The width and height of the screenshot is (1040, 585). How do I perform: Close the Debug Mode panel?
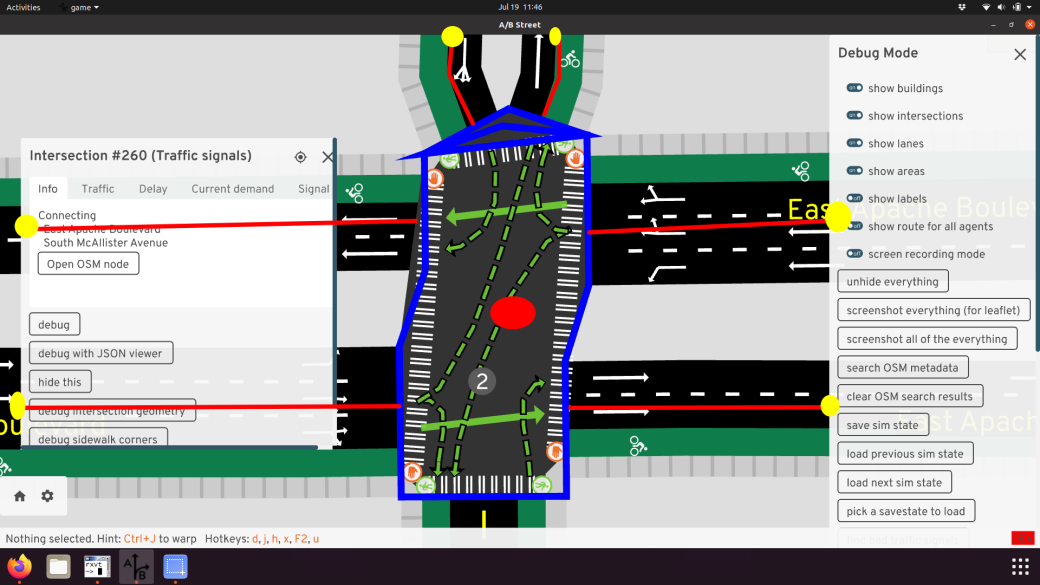coord(1019,54)
